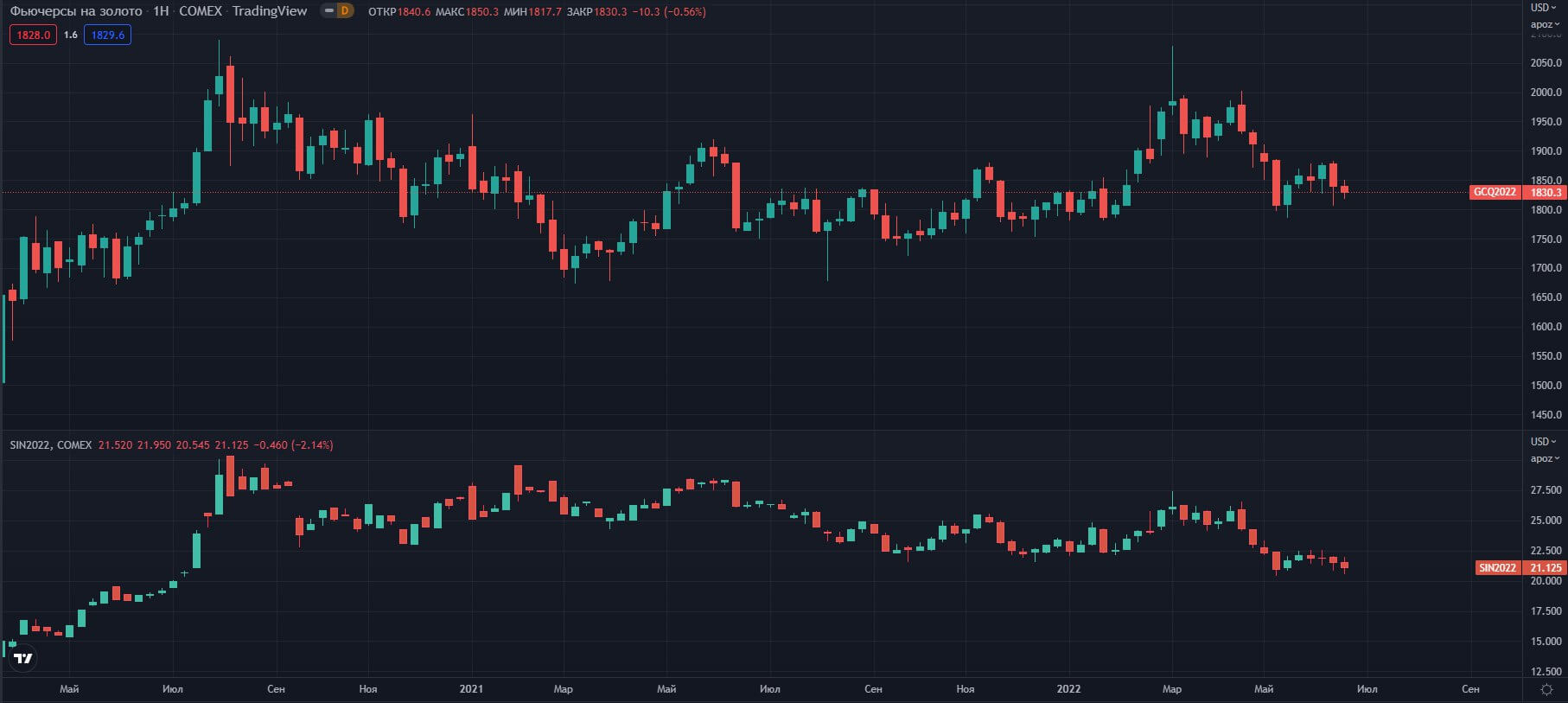Click the 15.000 level on silver axis

1546,642
